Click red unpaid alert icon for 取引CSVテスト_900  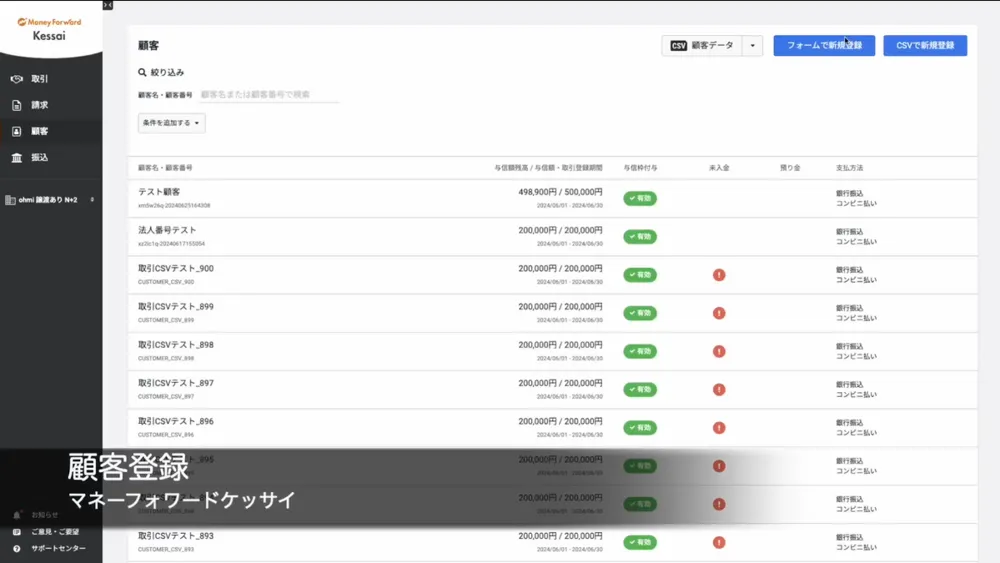point(719,275)
